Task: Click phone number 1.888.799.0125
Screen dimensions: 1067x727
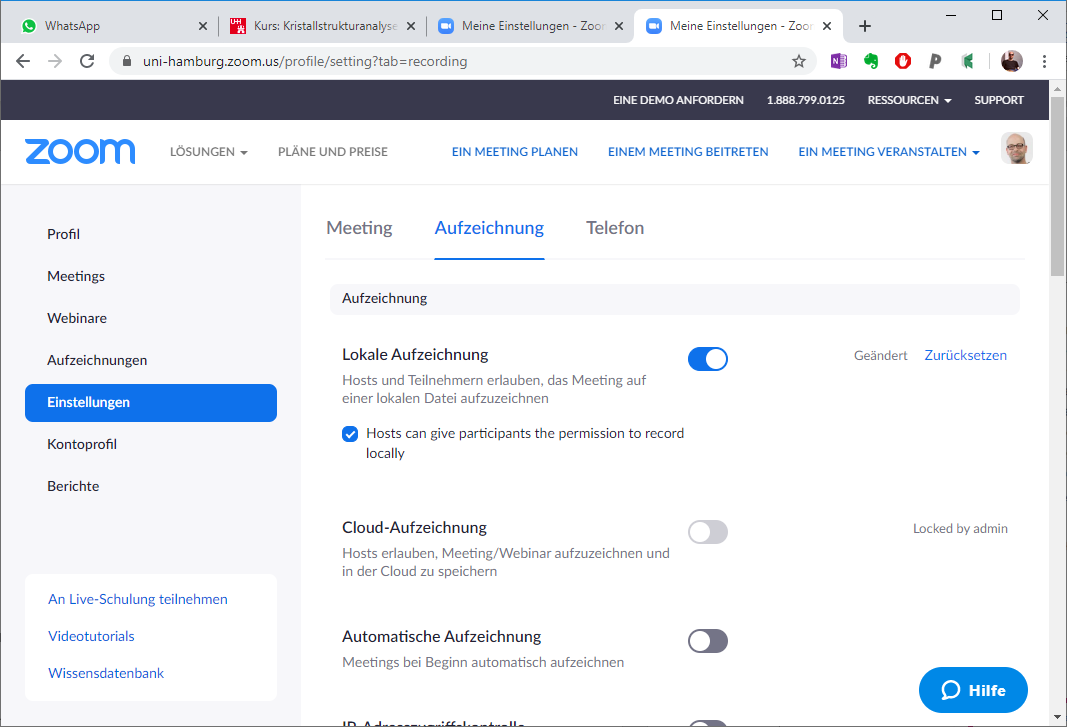Action: click(x=806, y=100)
